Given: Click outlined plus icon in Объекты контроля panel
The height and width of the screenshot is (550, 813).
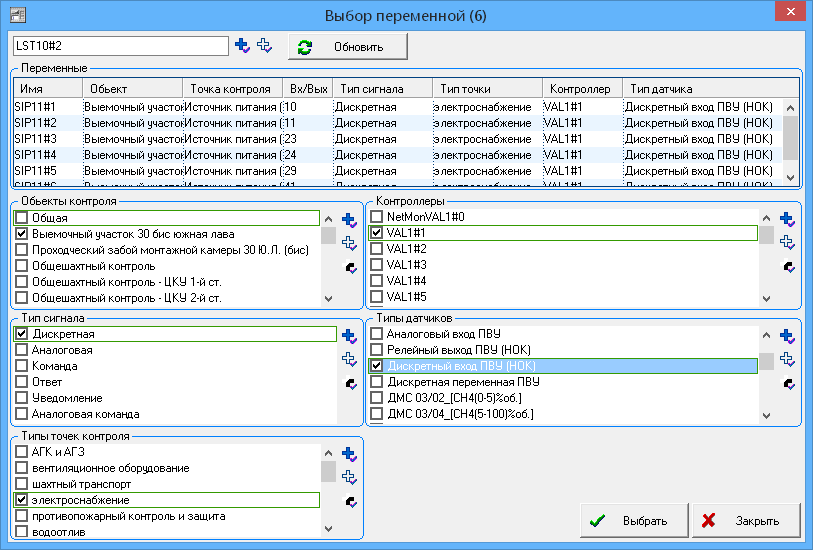Looking at the screenshot, I should point(349,243).
